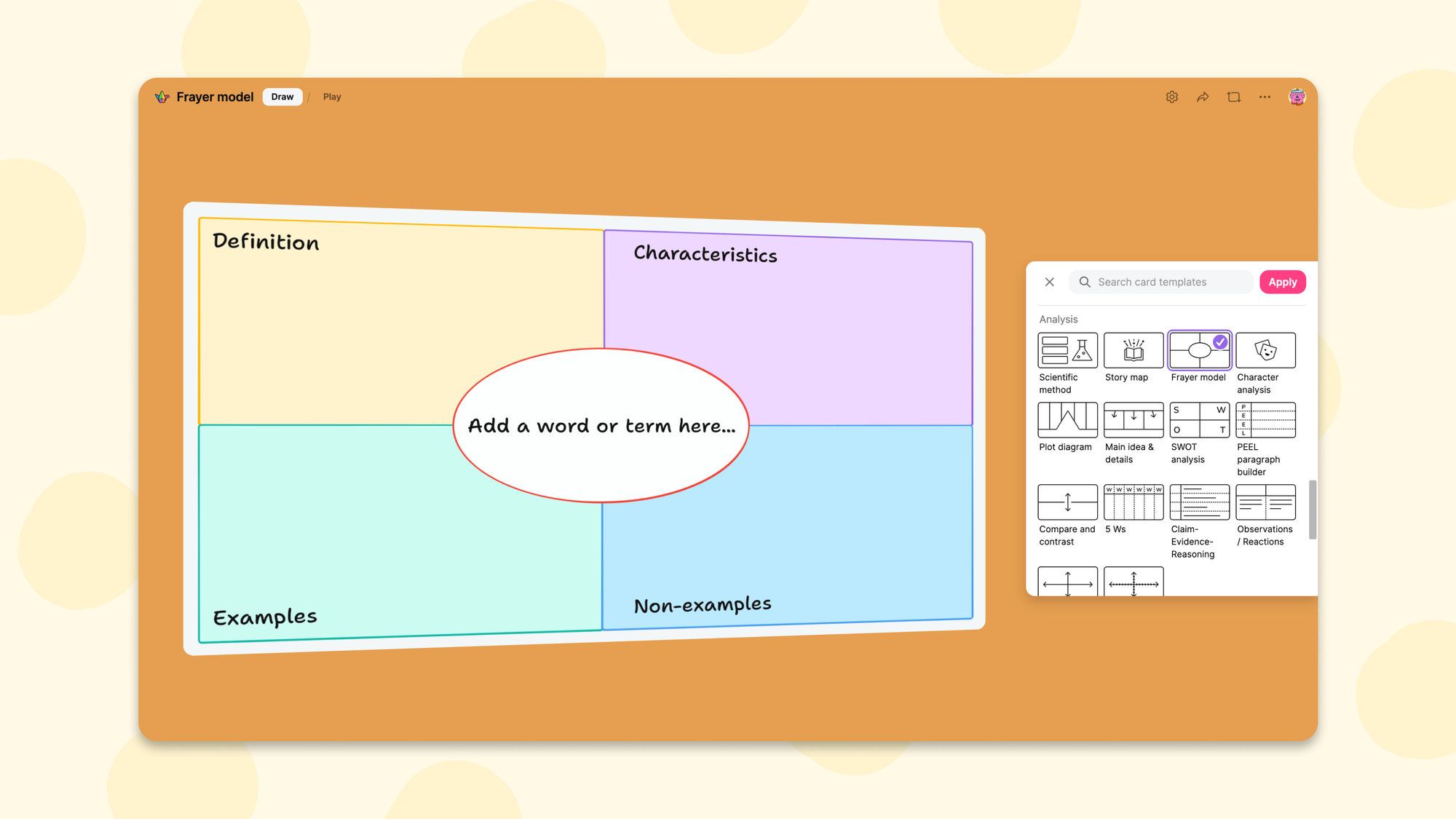Select the PEEL paragraph builder template icon
This screenshot has height=819, width=1456.
coord(1266,419)
